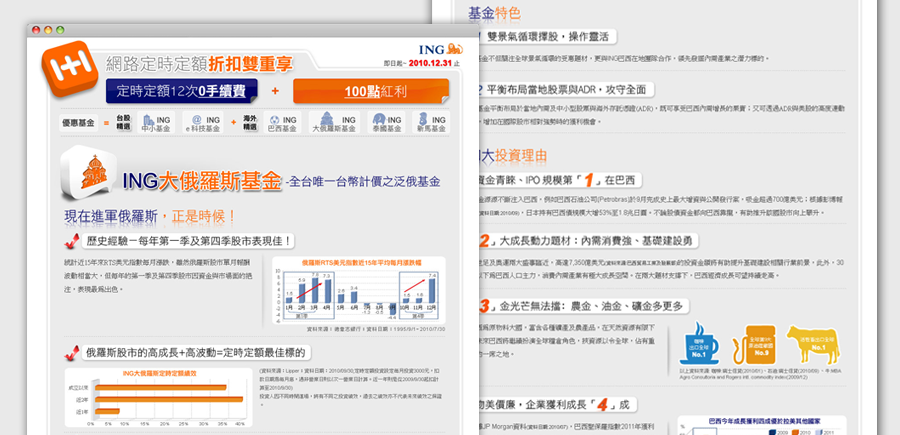Click the ING大俄羅斯定時定額績效 chart
900x435 pixels.
pyautogui.click(x=158, y=397)
